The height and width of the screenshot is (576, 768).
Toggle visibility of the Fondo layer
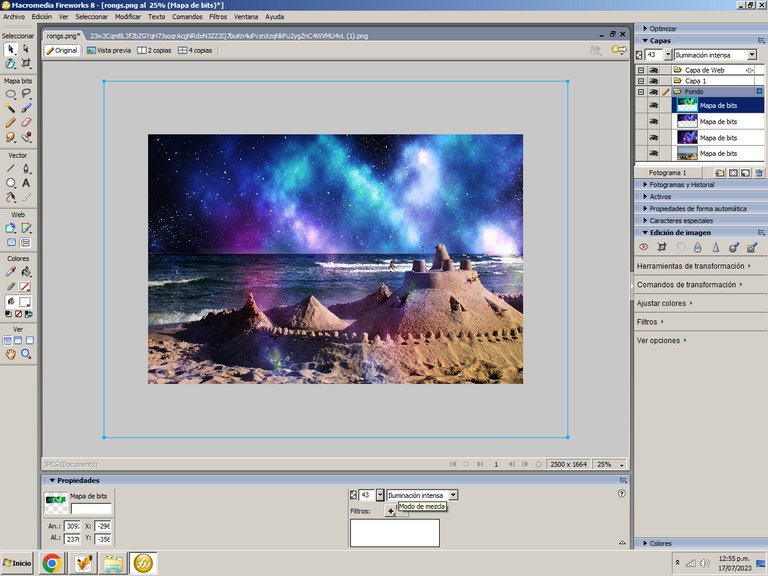point(653,92)
